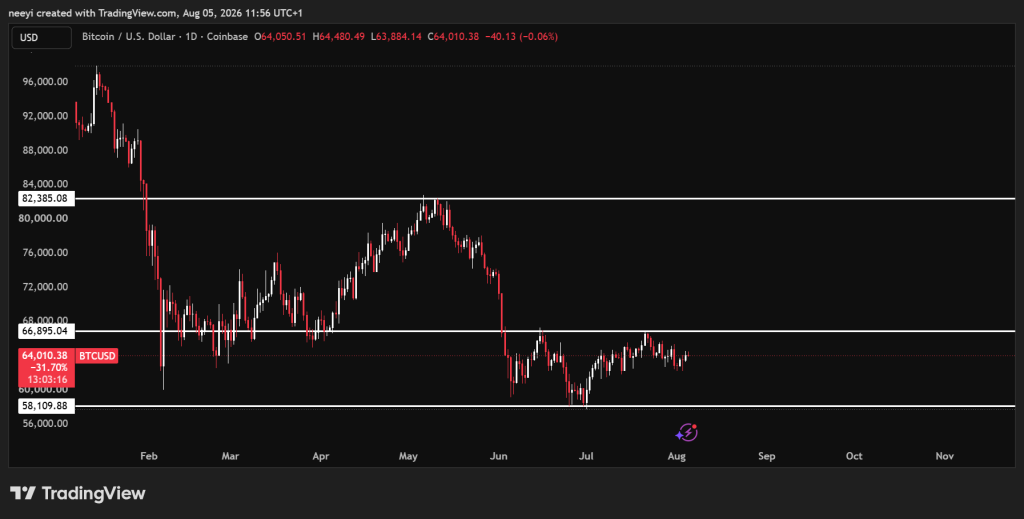Click the Jun time axis label
Screen dimensions: 1024x519
498,456
